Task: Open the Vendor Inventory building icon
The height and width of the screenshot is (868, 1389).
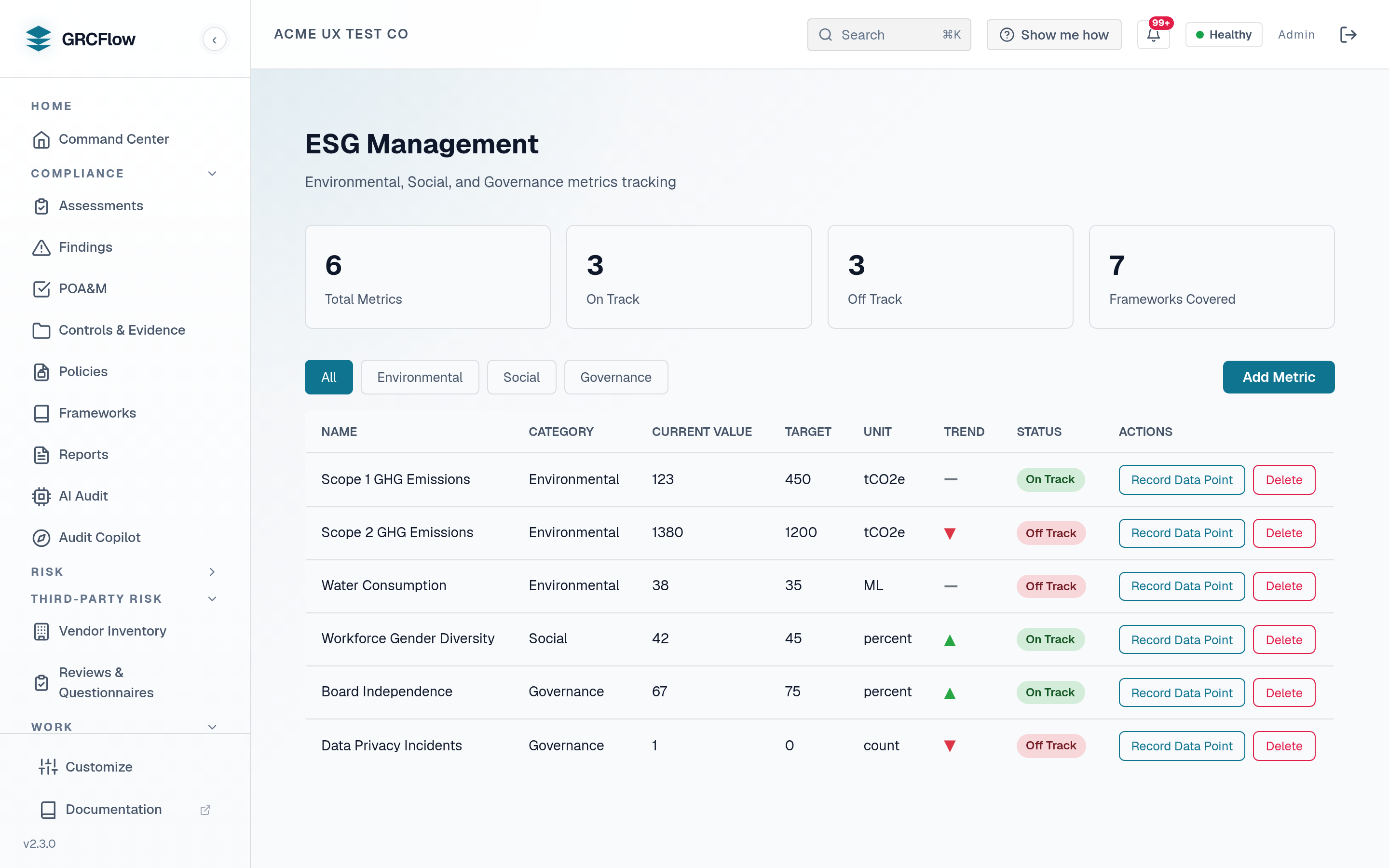Action: point(41,632)
